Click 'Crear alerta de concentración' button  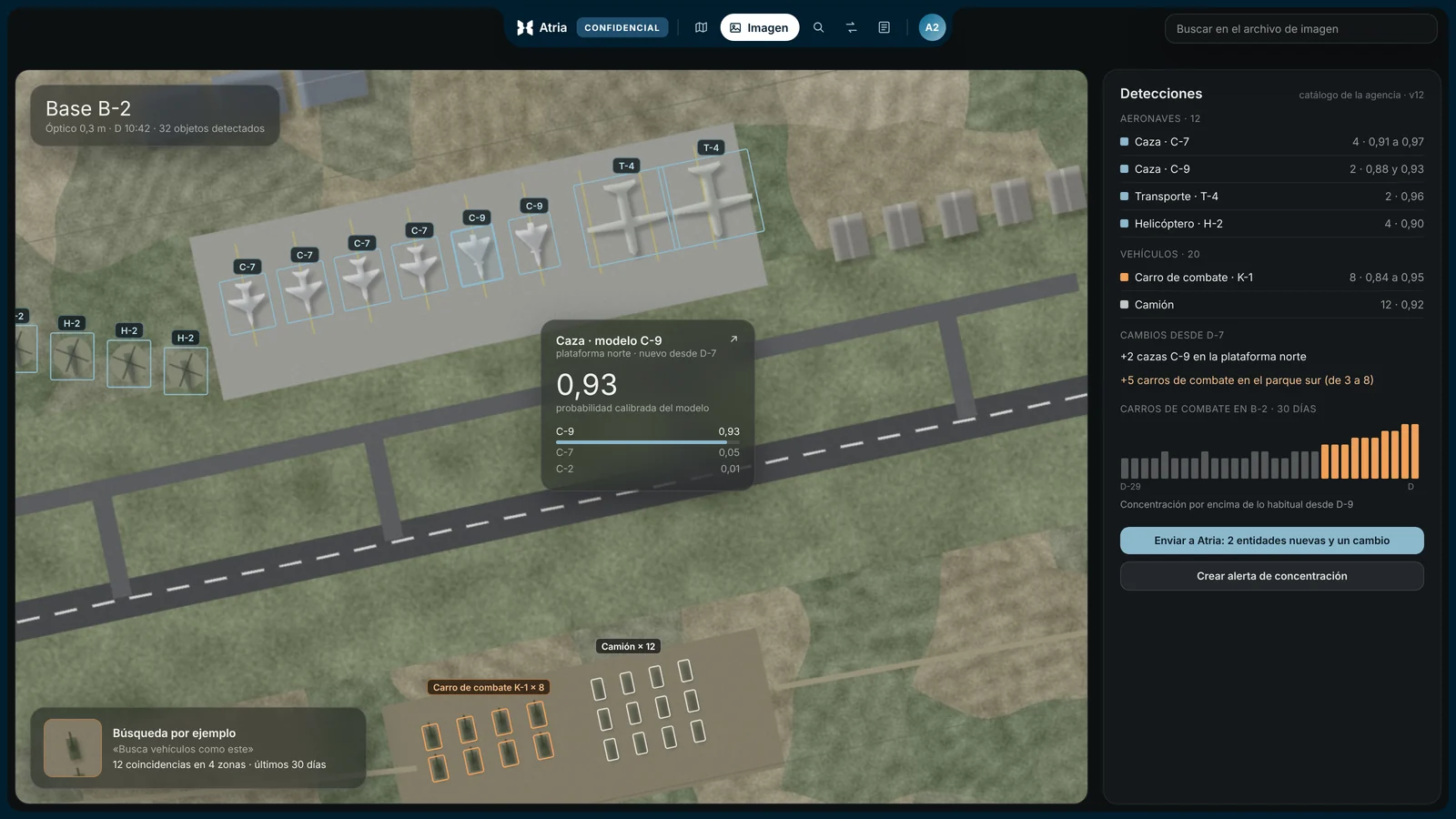point(1272,576)
